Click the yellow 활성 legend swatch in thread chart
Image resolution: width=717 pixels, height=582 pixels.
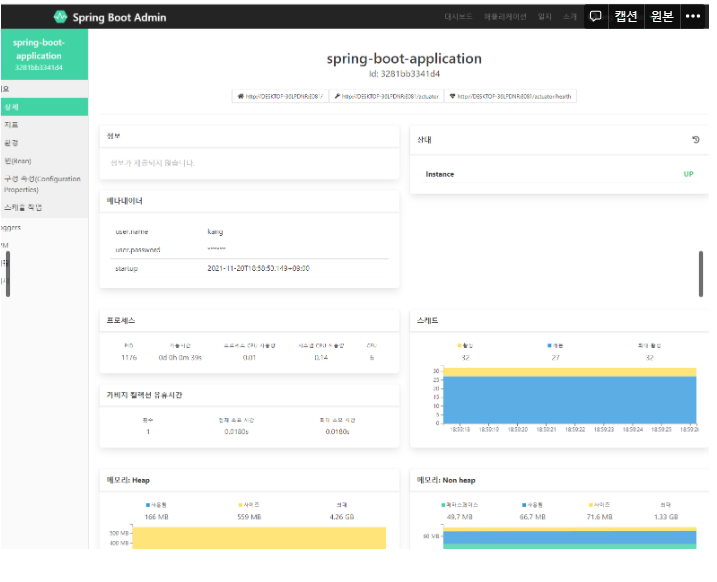[460, 346]
